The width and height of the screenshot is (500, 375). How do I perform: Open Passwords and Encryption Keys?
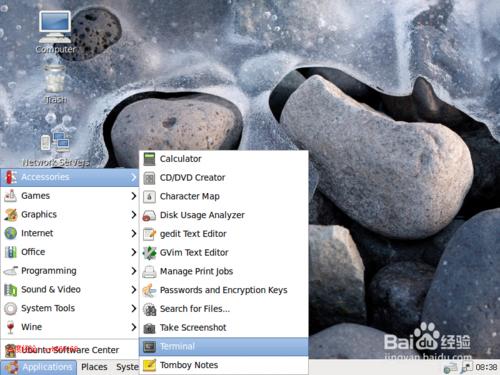(224, 290)
